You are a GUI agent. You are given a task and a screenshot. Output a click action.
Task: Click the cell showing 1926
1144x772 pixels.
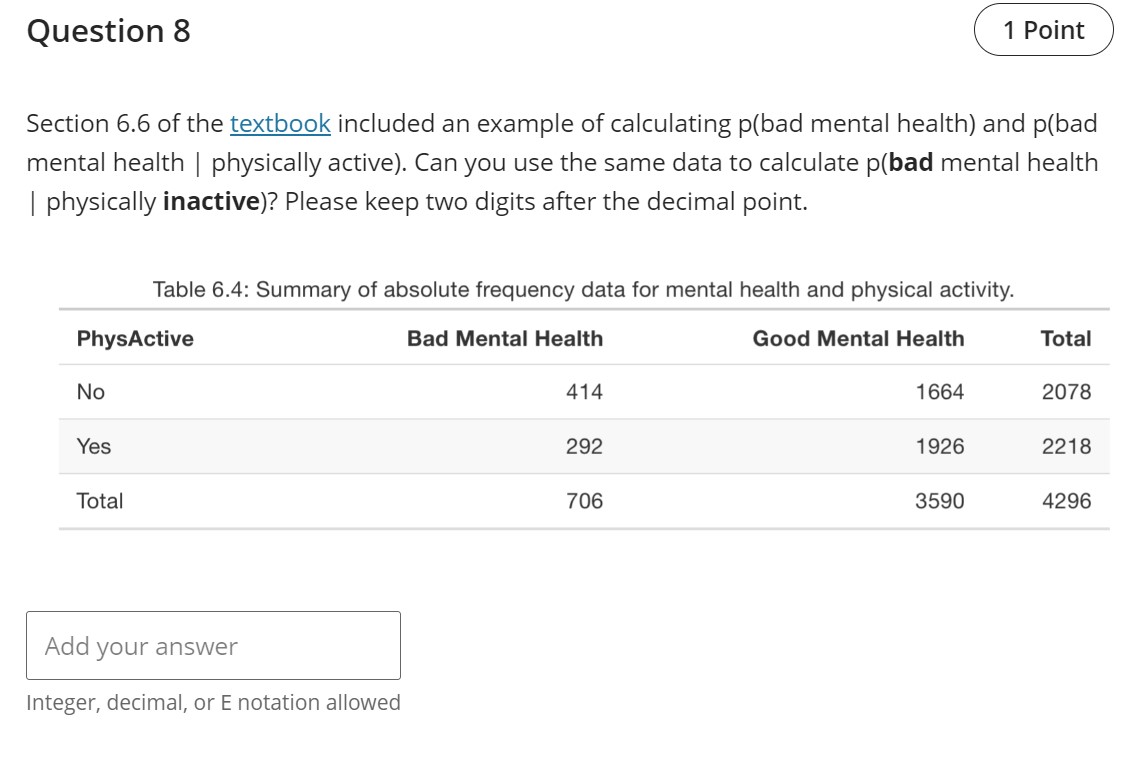click(x=940, y=447)
